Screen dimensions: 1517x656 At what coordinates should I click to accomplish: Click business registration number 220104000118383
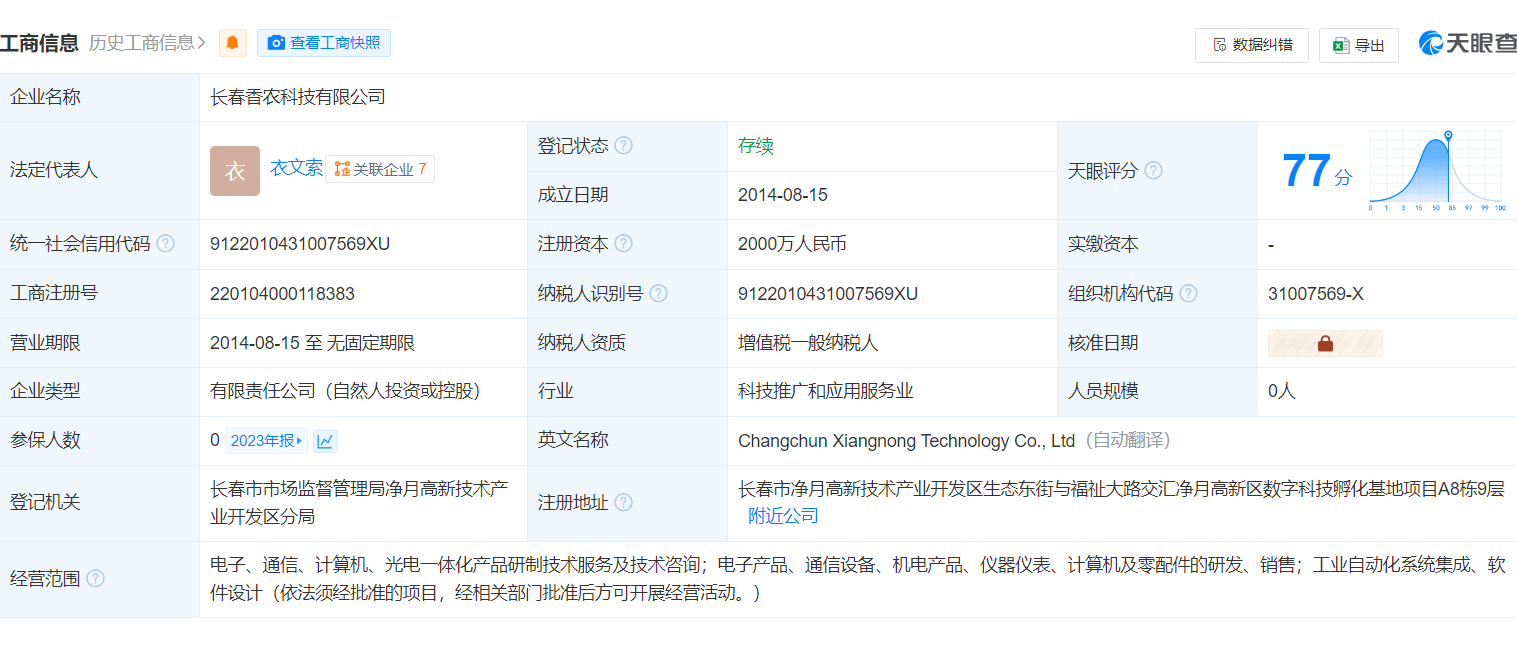point(282,294)
